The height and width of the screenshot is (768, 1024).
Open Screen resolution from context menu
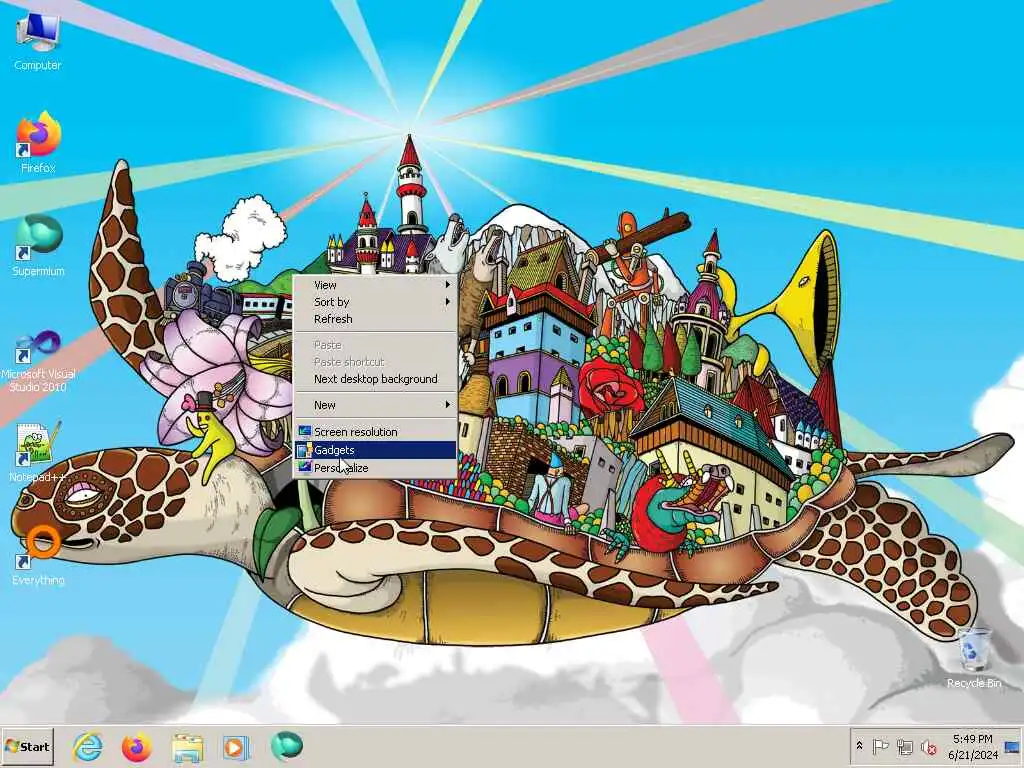[x=375, y=432]
